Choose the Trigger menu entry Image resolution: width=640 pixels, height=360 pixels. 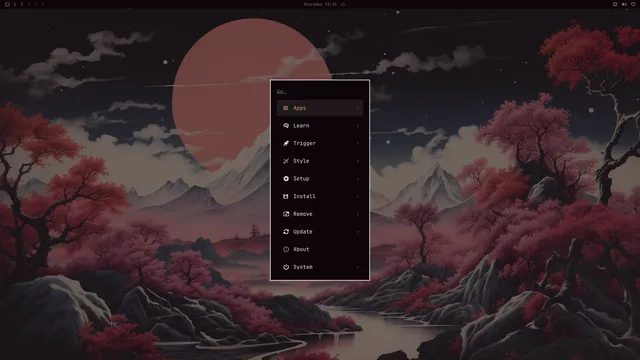click(320, 143)
